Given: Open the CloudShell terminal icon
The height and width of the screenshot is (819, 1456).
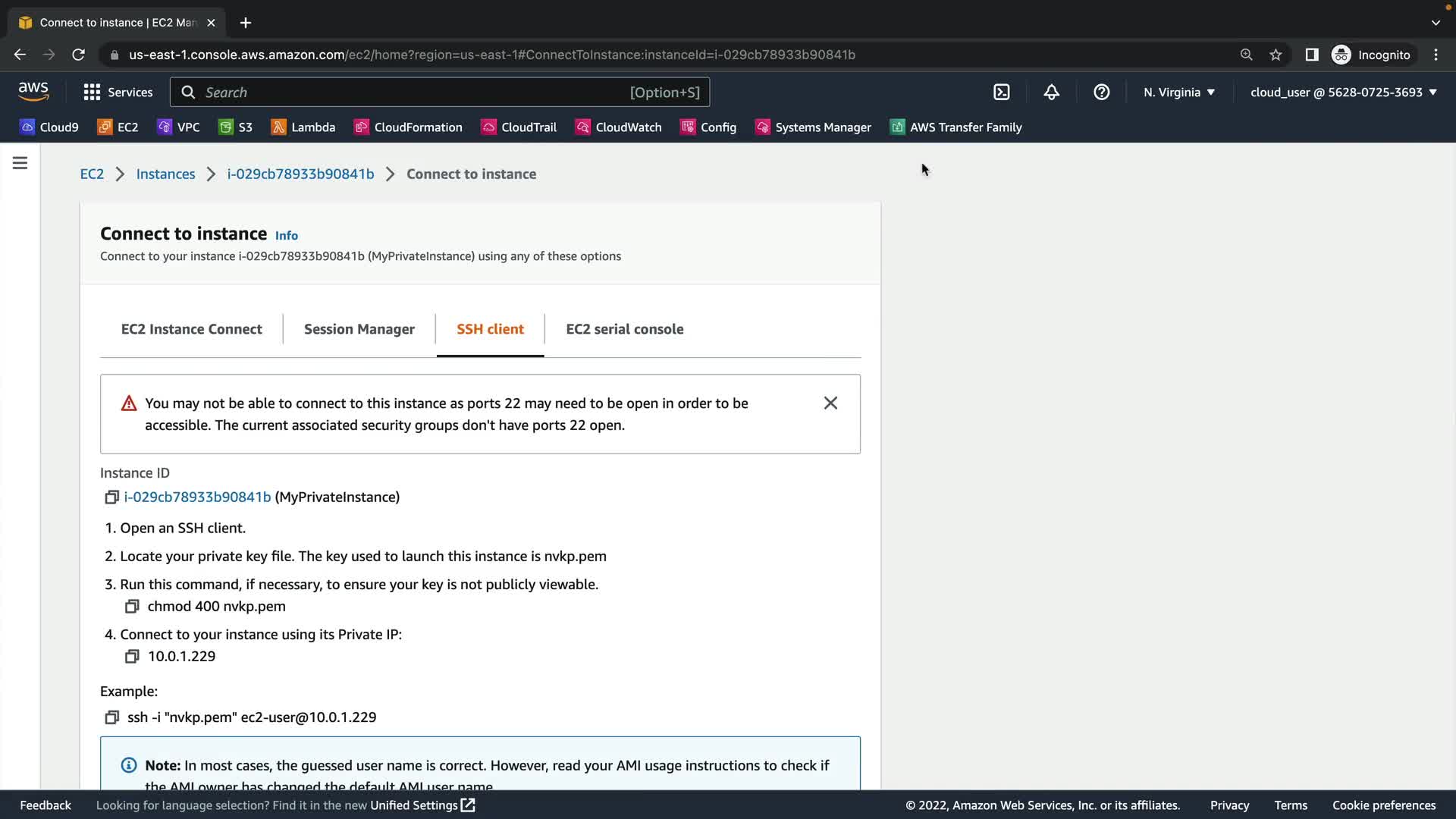Looking at the screenshot, I should 1001,93.
